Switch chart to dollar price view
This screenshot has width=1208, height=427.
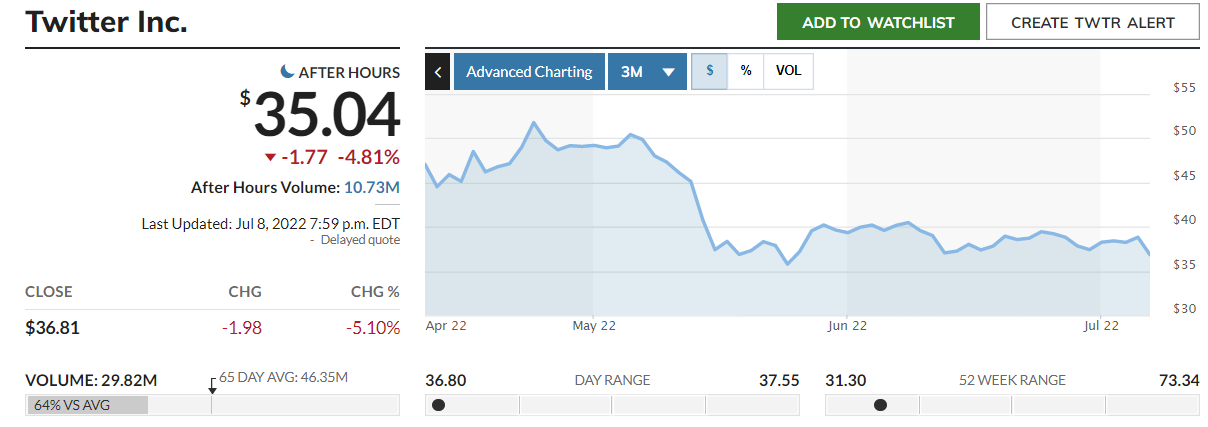coord(710,71)
